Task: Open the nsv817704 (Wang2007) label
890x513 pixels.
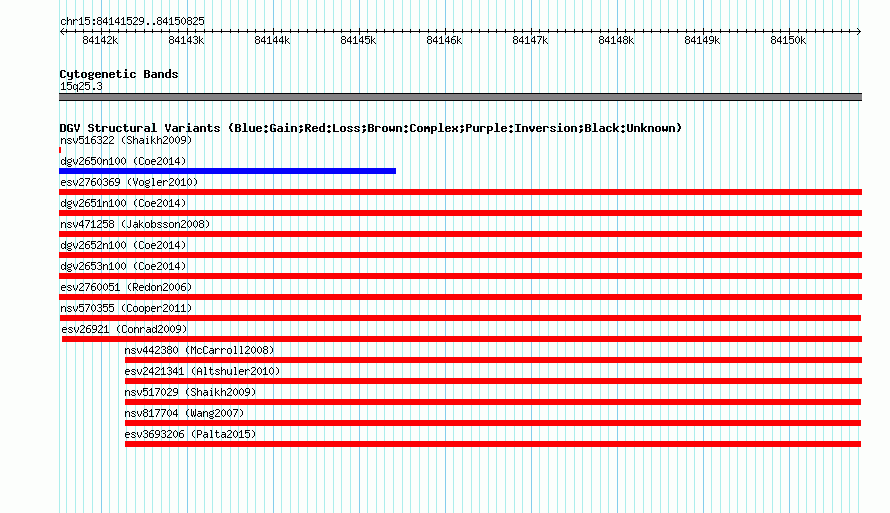Action: coord(184,413)
